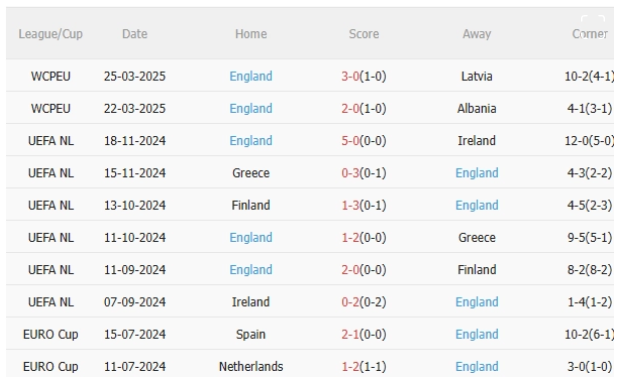Open the 1-2 score of England vs Greece
The image size is (618, 378).
[x=350, y=238]
